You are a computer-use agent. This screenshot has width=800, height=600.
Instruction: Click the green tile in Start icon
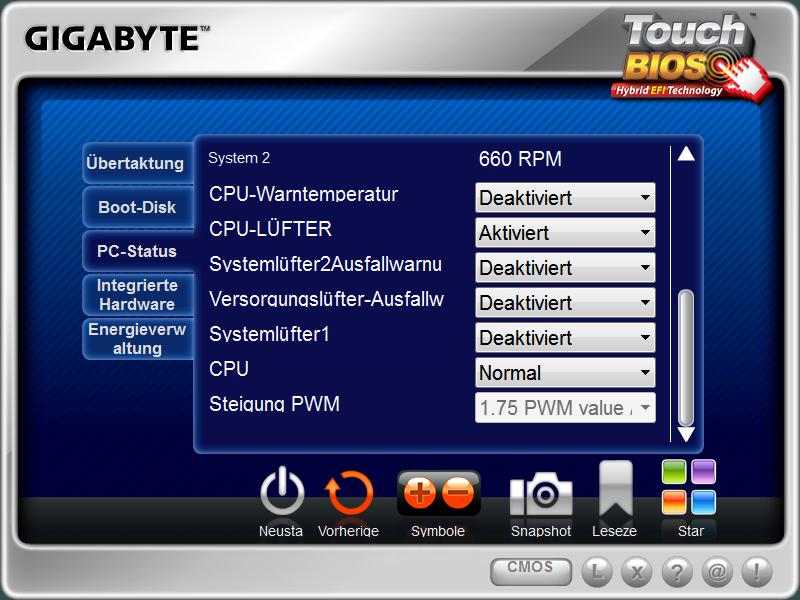pyautogui.click(x=674, y=472)
